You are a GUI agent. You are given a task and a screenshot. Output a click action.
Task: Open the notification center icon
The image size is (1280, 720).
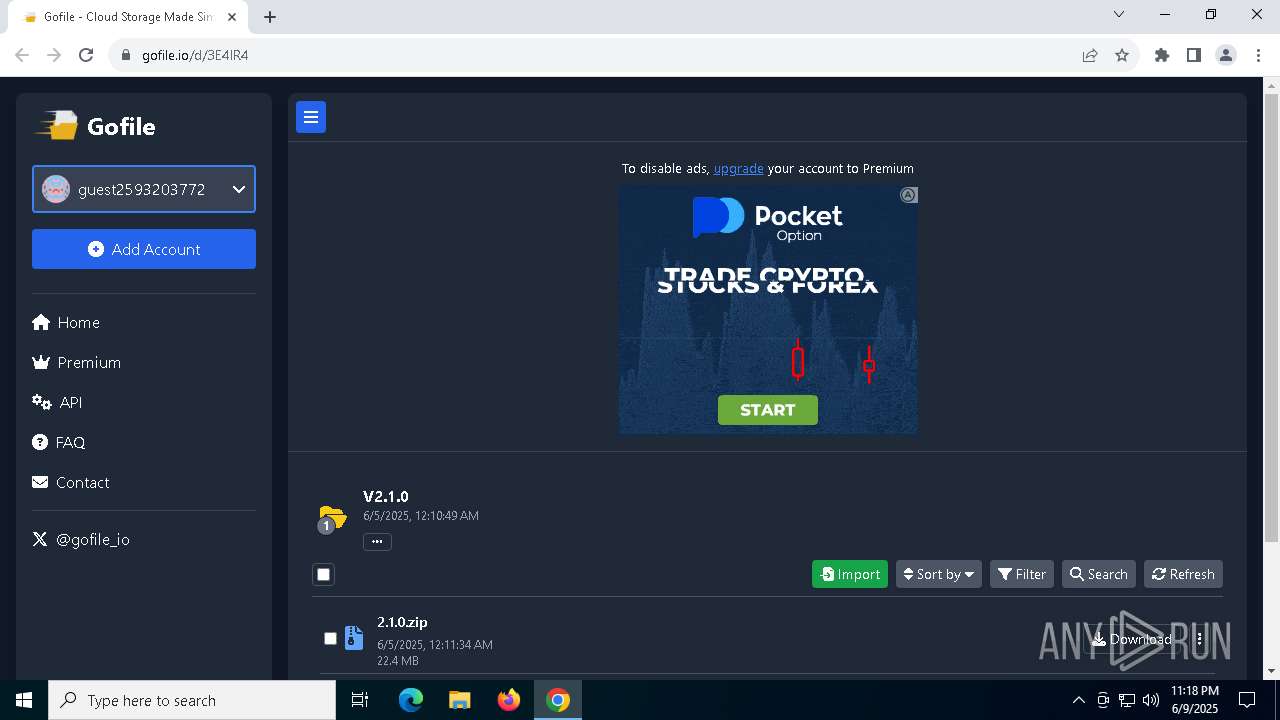click(1247, 700)
